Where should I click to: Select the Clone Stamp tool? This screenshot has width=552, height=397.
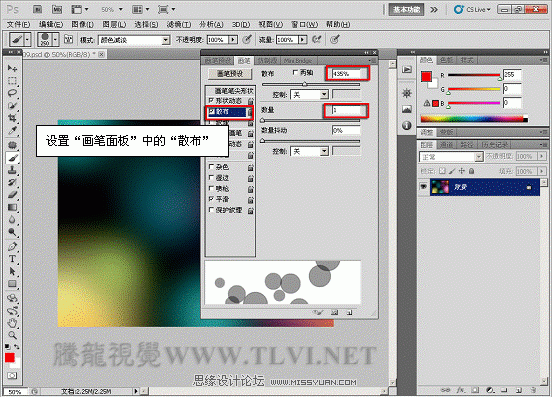tap(12, 170)
